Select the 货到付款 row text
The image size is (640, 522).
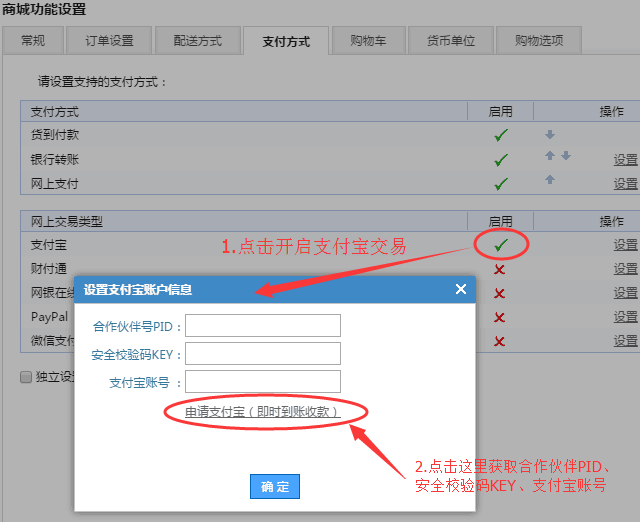click(55, 135)
